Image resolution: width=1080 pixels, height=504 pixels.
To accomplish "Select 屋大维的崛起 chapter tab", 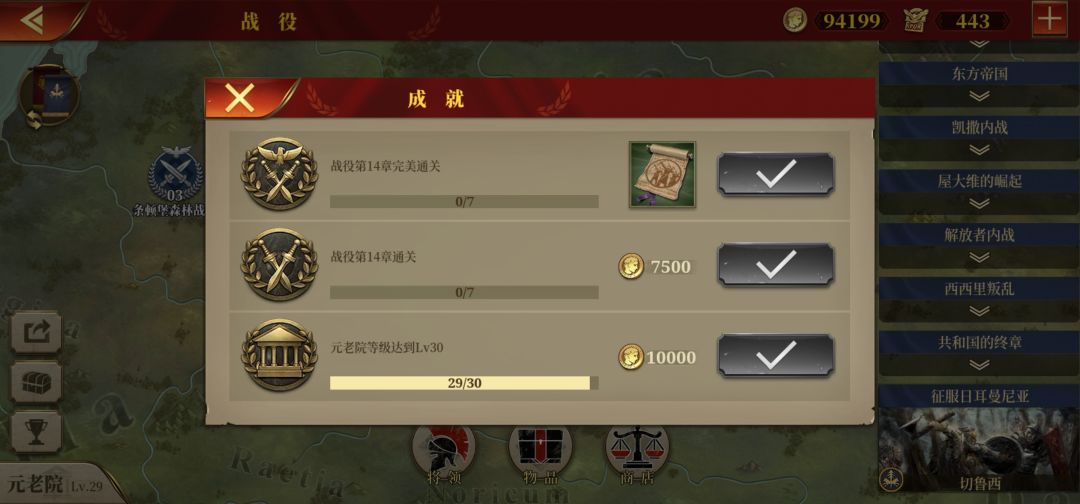I will (x=979, y=181).
